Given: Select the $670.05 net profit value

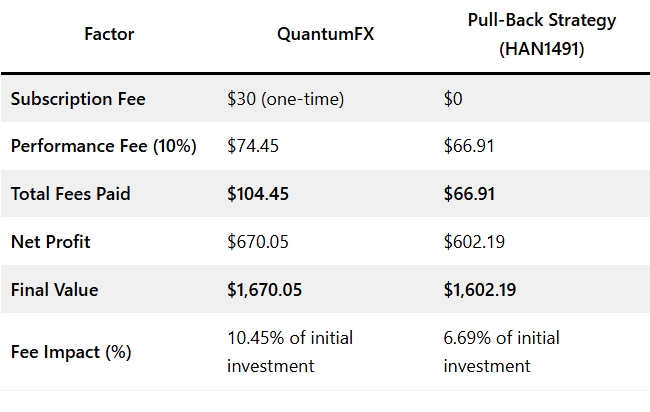Looking at the screenshot, I should click(x=258, y=242).
